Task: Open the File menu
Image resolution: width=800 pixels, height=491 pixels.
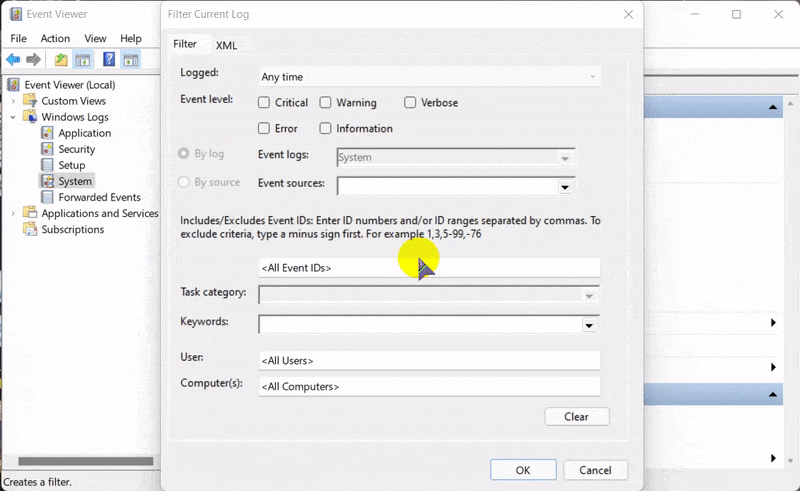Action: (18, 38)
